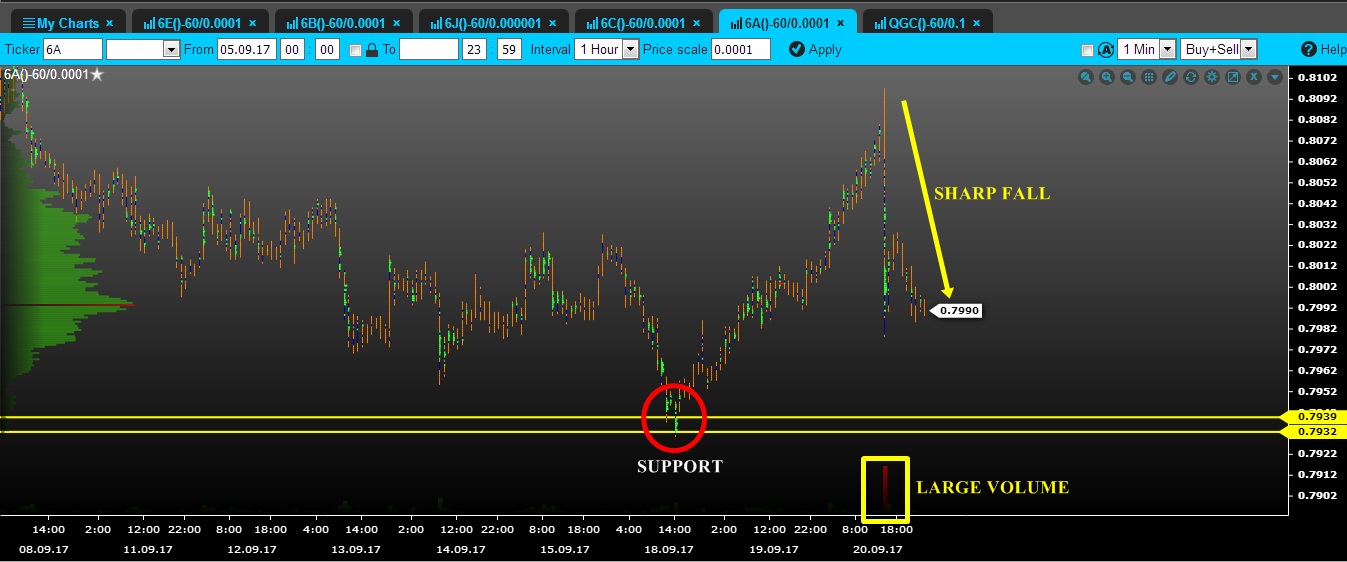This screenshot has height=562, width=1347.
Task: Open the Buy+Sell dropdown
Action: 1218,49
